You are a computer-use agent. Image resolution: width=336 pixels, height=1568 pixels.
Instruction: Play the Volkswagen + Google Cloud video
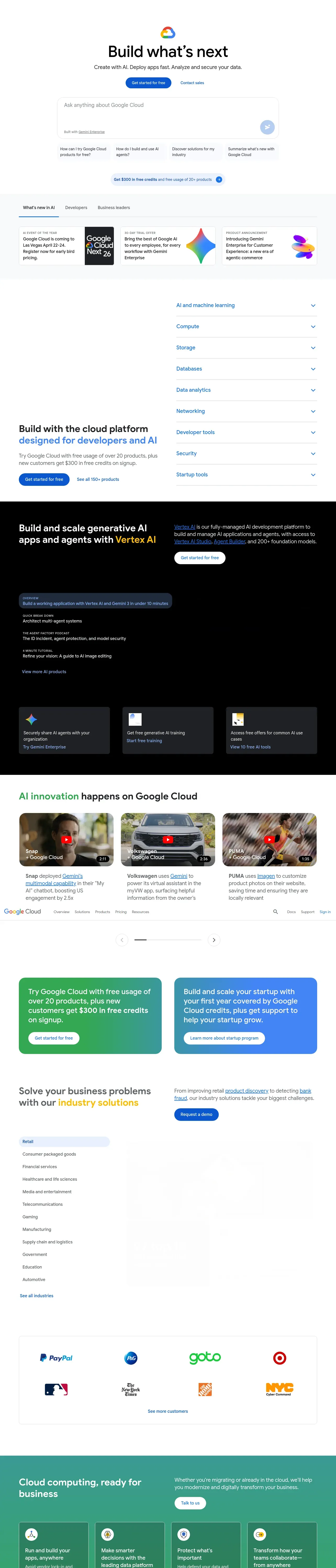coord(168,839)
